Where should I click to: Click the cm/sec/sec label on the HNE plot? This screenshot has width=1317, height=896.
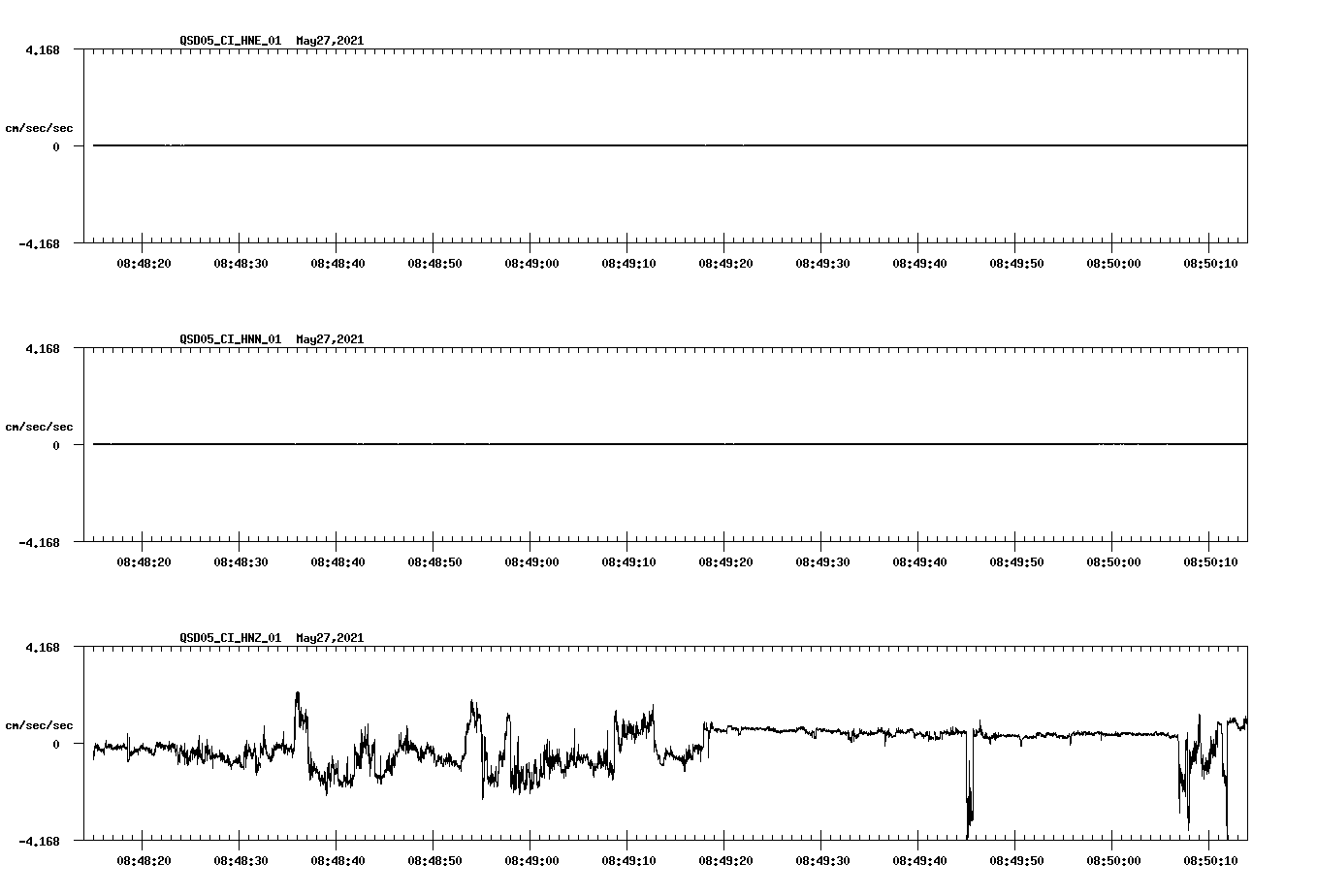39,127
